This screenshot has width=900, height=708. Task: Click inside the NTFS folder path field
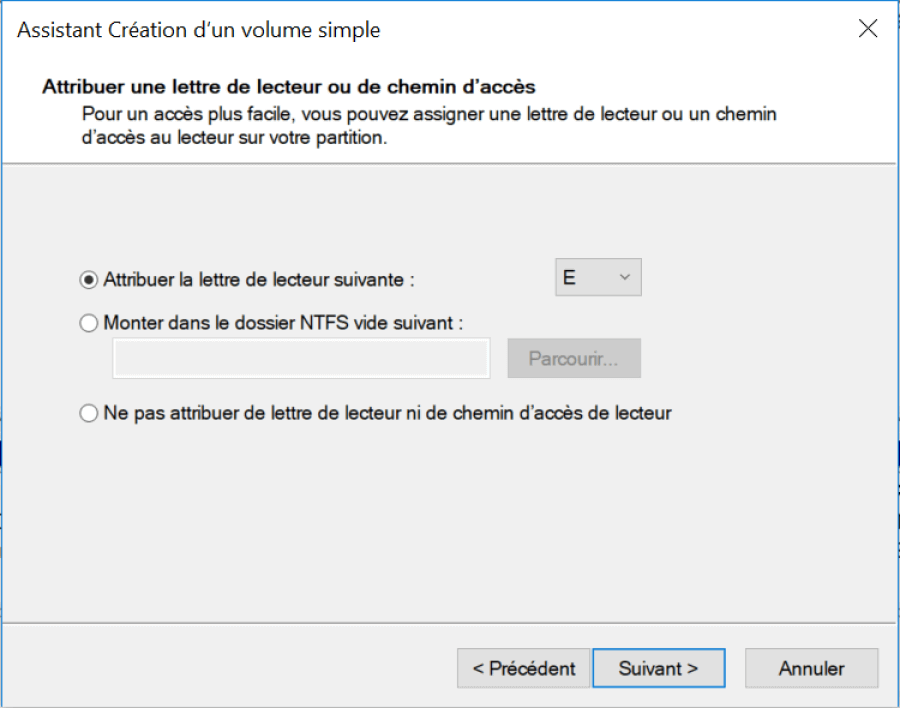point(300,358)
